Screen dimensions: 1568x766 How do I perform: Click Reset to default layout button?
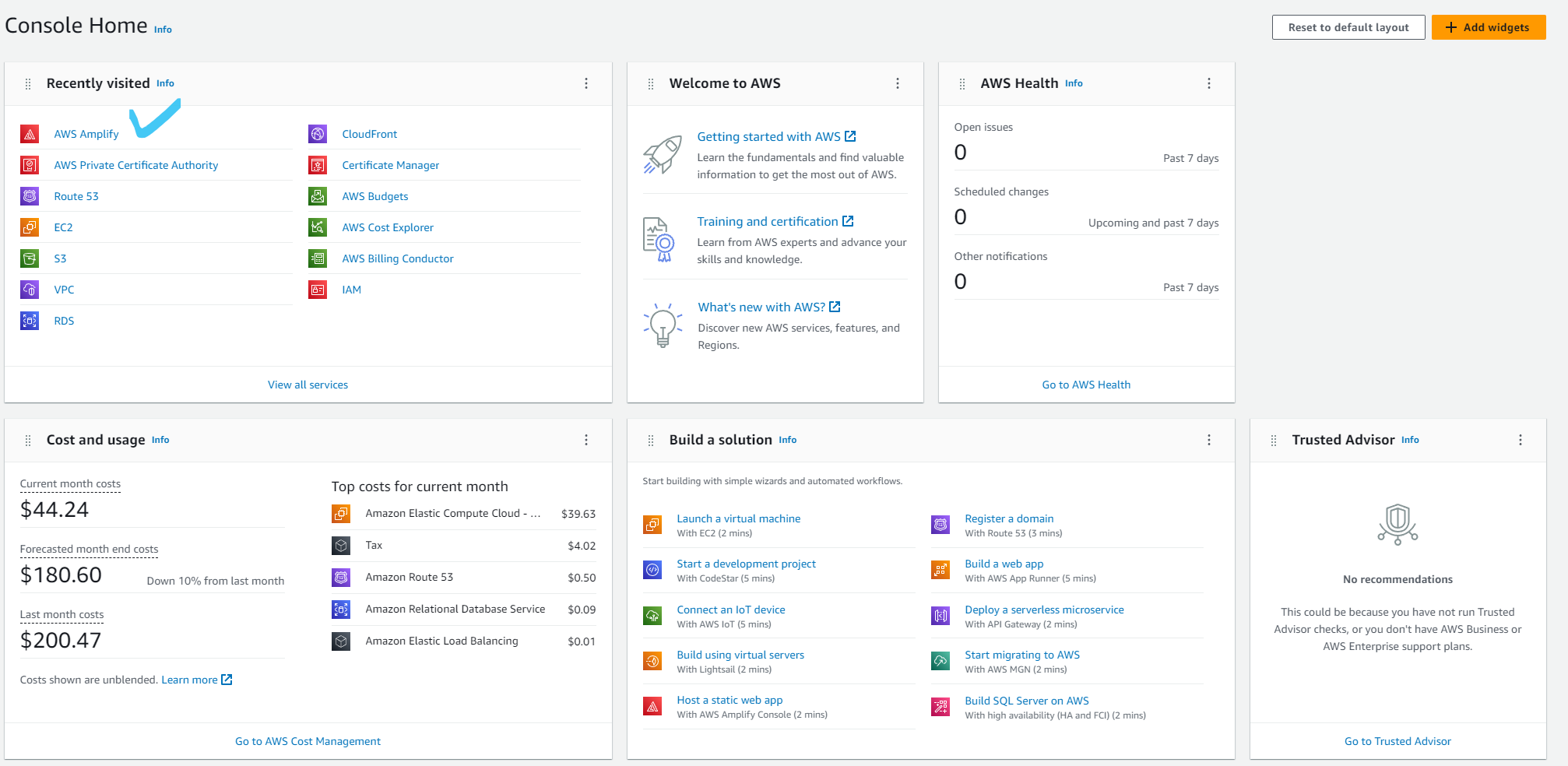tap(1348, 27)
